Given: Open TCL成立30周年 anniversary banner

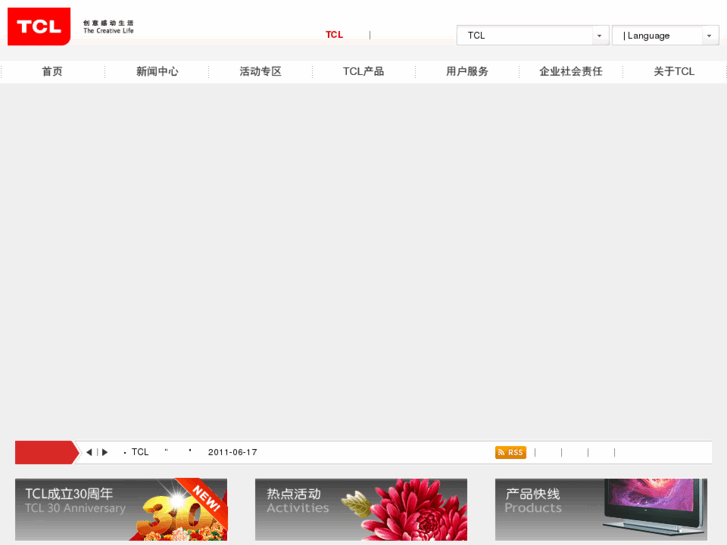Looking at the screenshot, I should (x=121, y=509).
